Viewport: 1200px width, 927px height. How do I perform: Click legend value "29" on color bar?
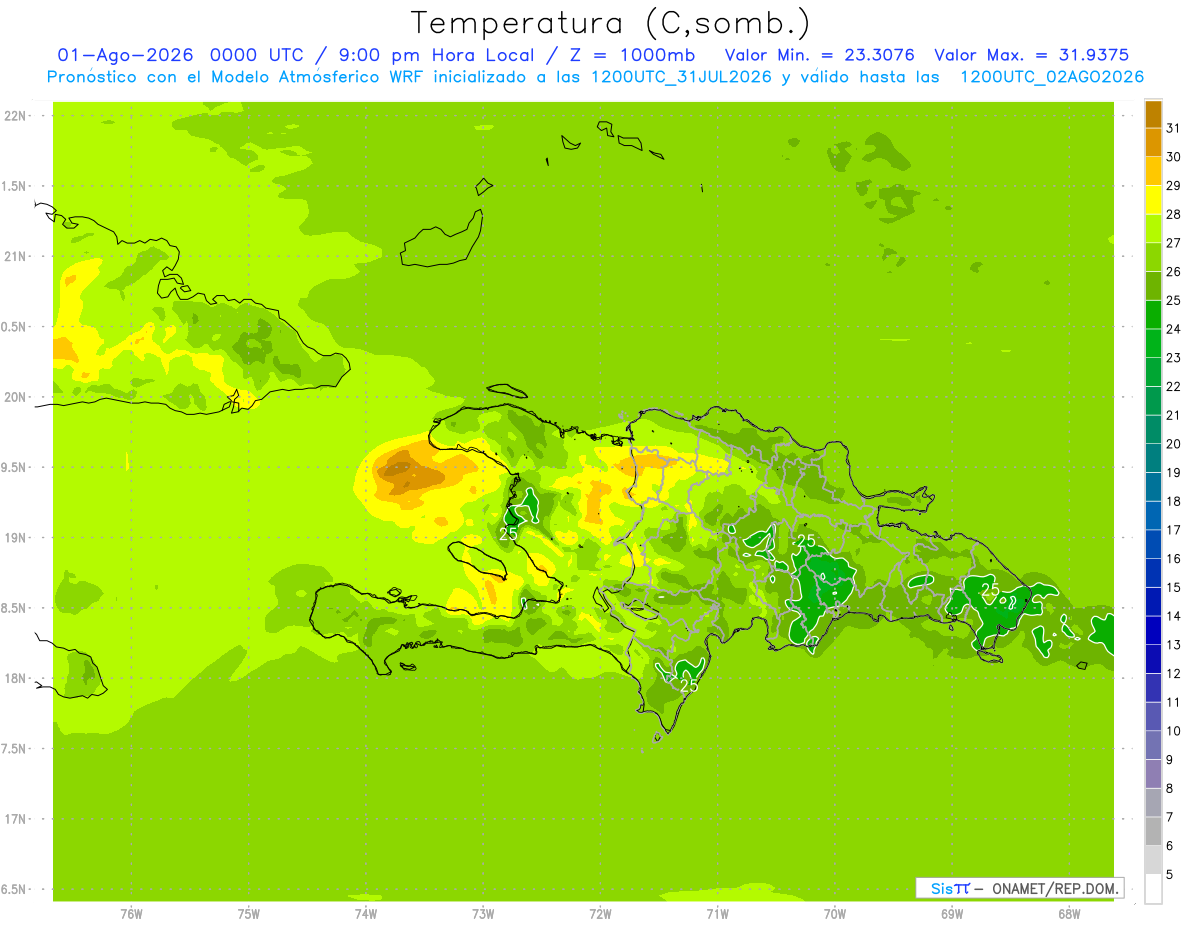(x=1174, y=186)
